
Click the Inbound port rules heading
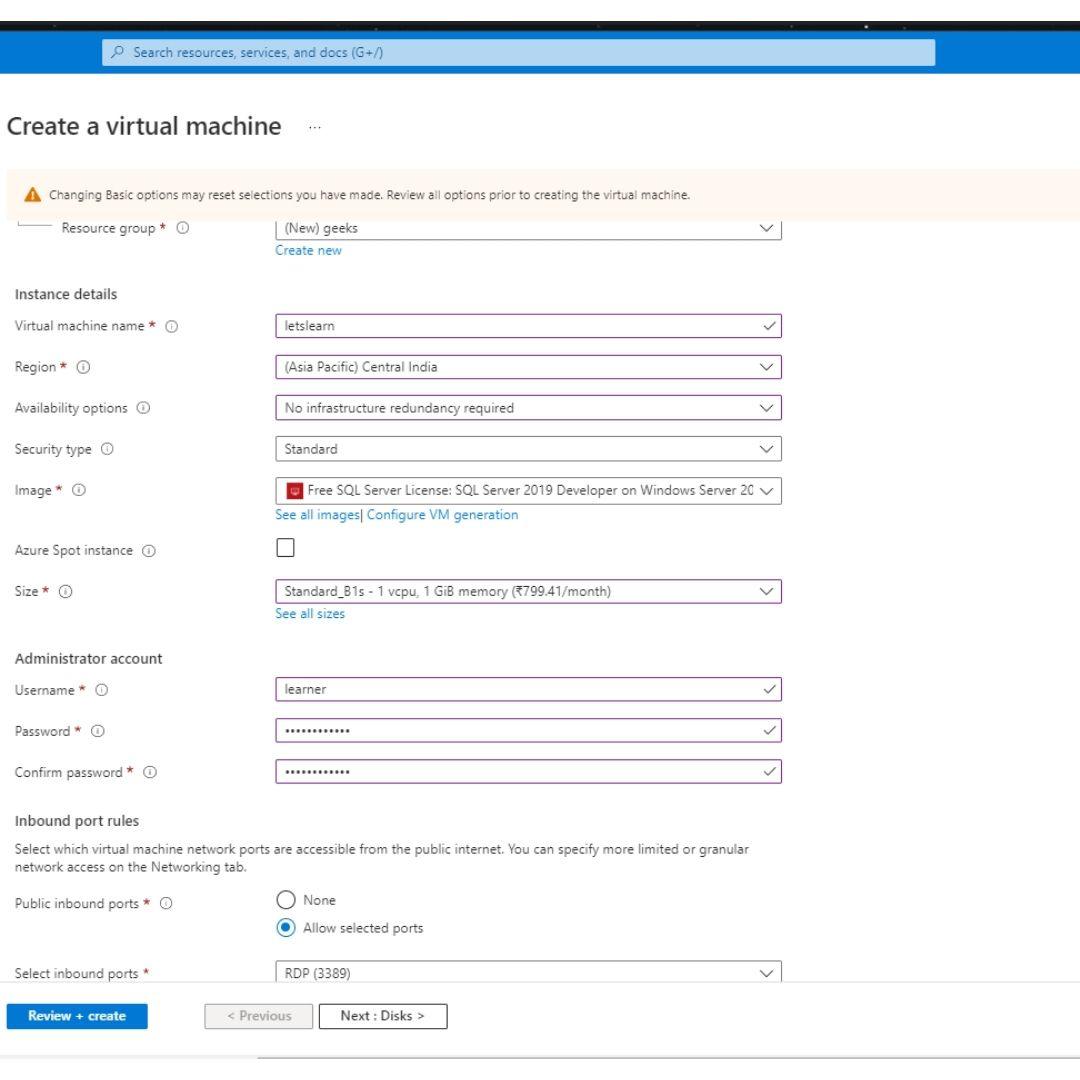click(76, 821)
